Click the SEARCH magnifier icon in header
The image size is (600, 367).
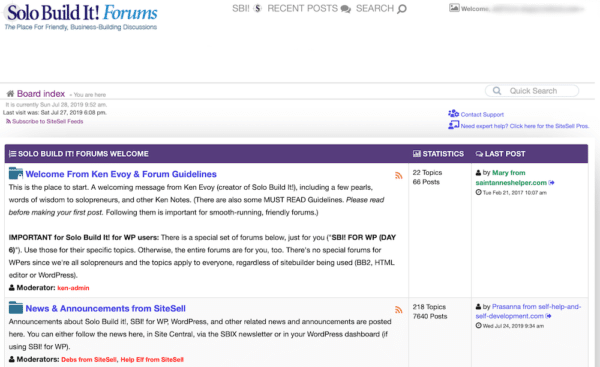[x=402, y=9]
